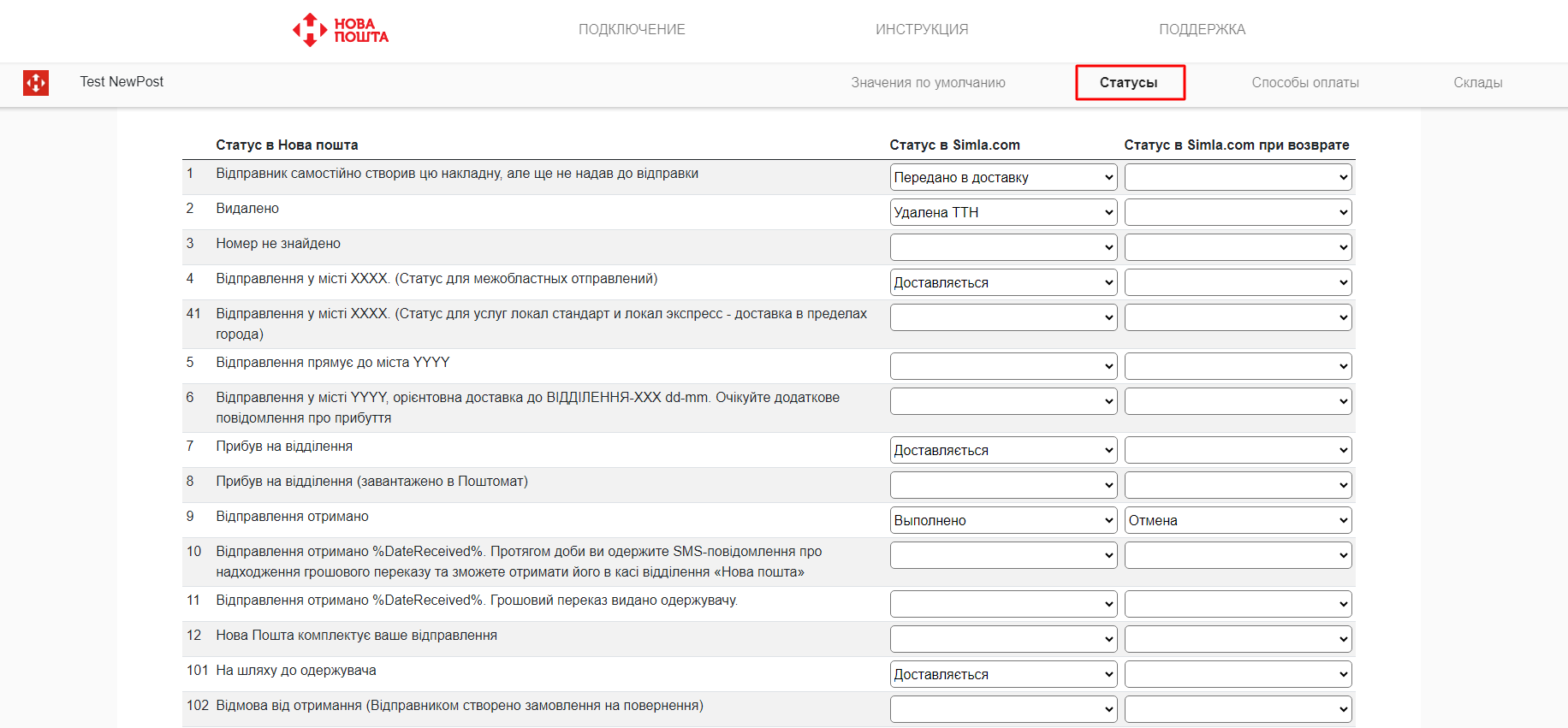Viewport: 1568px width, 728px height.
Task: Open return dropdown for row 7
Action: click(1238, 451)
